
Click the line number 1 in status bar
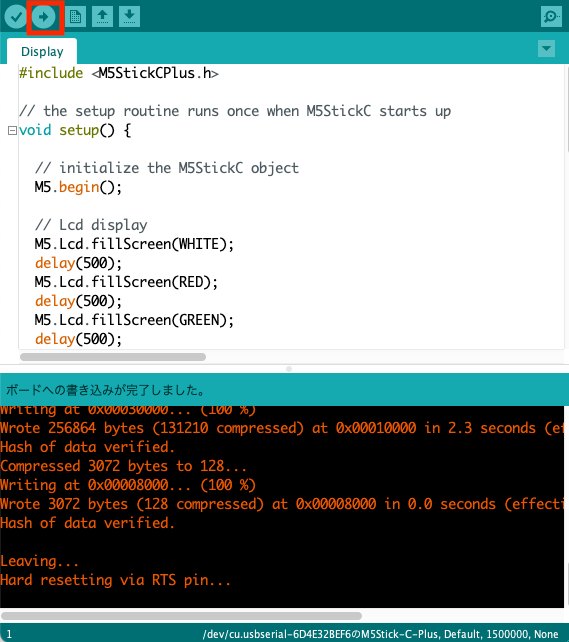9,635
